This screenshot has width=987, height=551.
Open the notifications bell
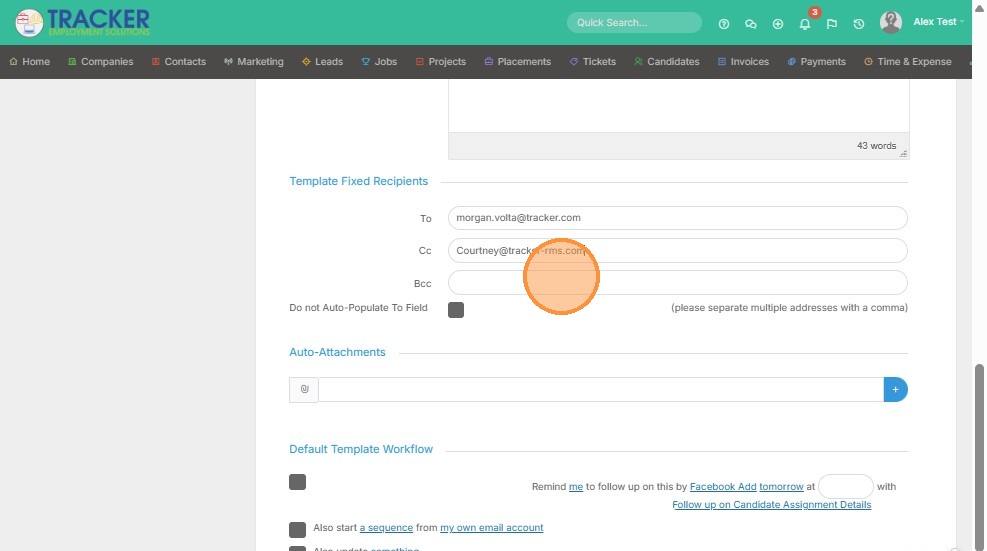805,23
